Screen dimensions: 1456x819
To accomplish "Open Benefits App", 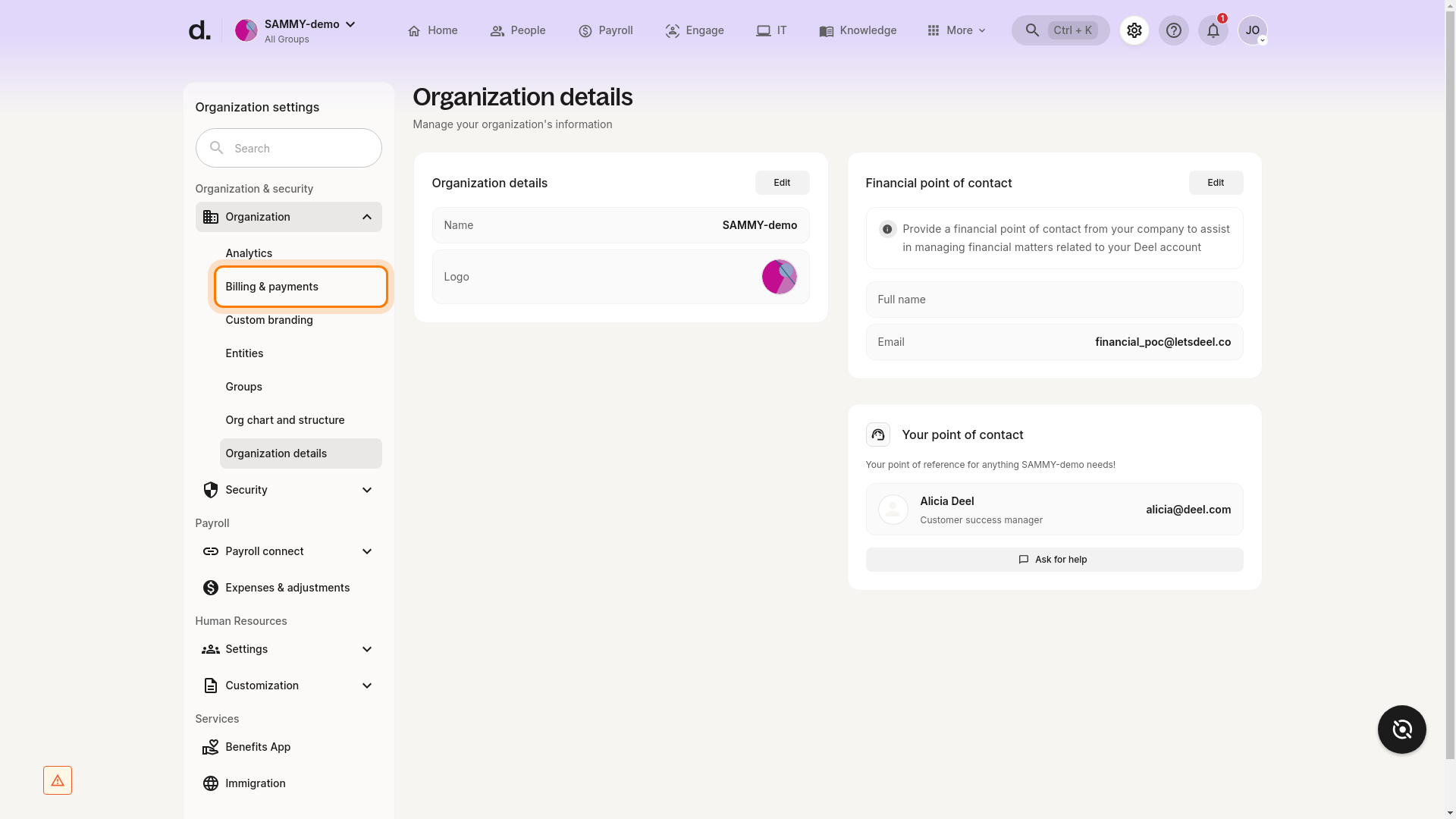I will (x=288, y=747).
